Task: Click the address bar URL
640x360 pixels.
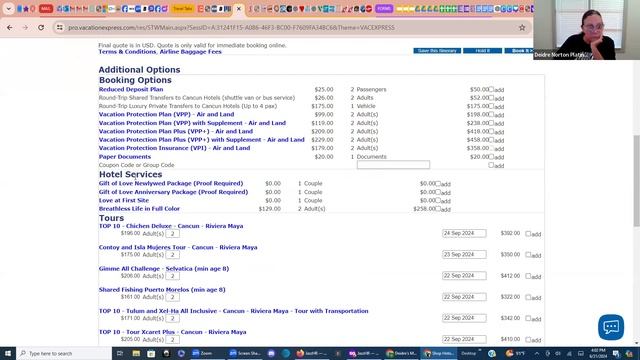Action: coord(231,27)
